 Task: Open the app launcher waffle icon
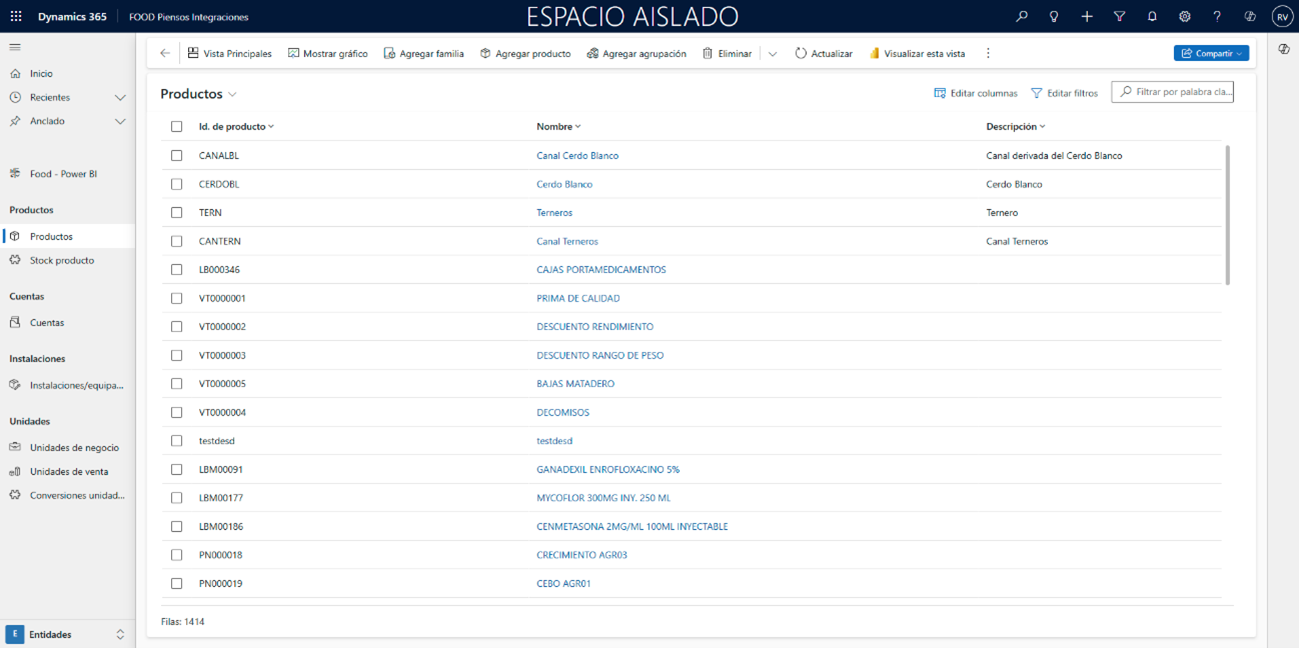coord(16,17)
